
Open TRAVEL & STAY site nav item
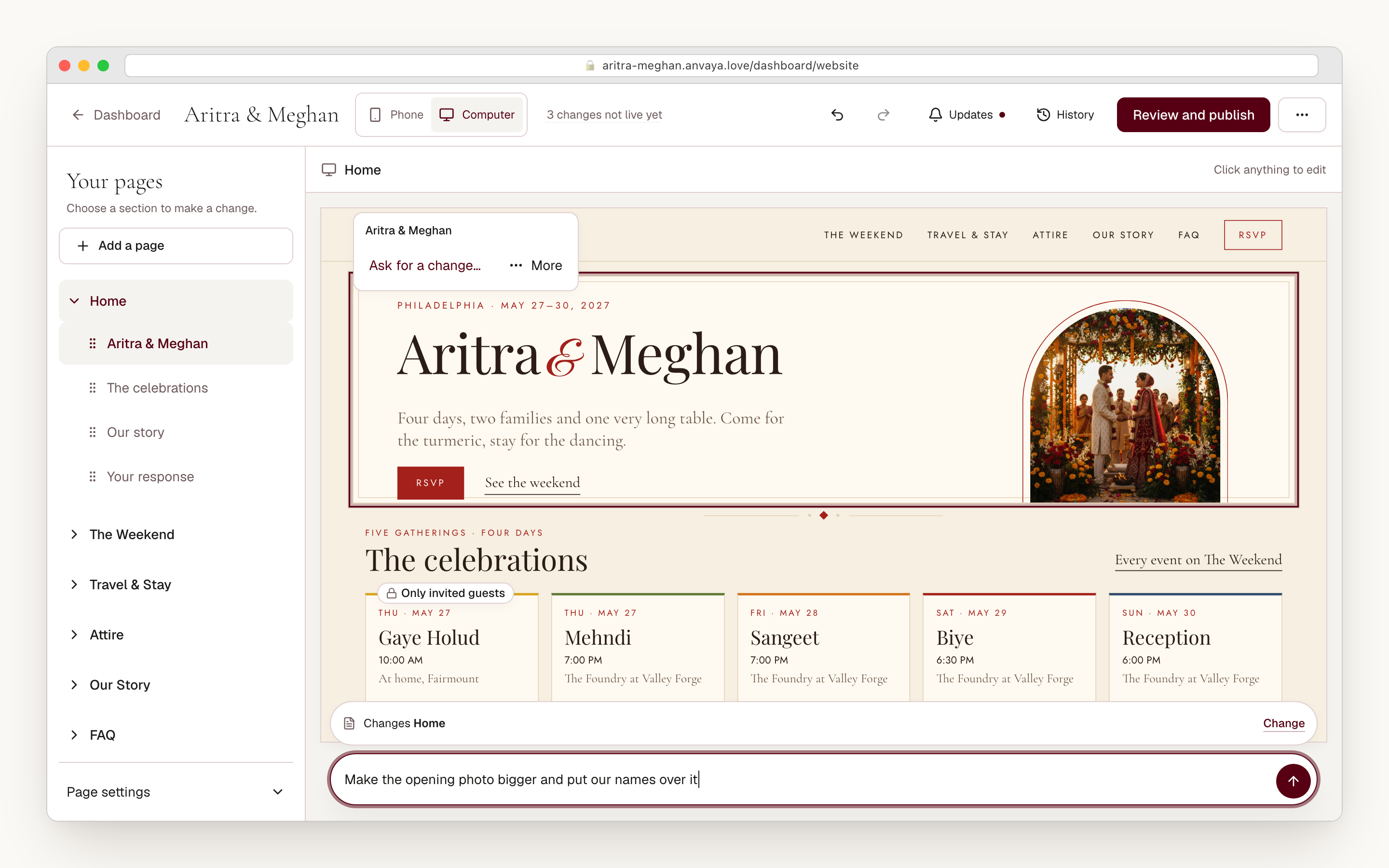point(967,235)
